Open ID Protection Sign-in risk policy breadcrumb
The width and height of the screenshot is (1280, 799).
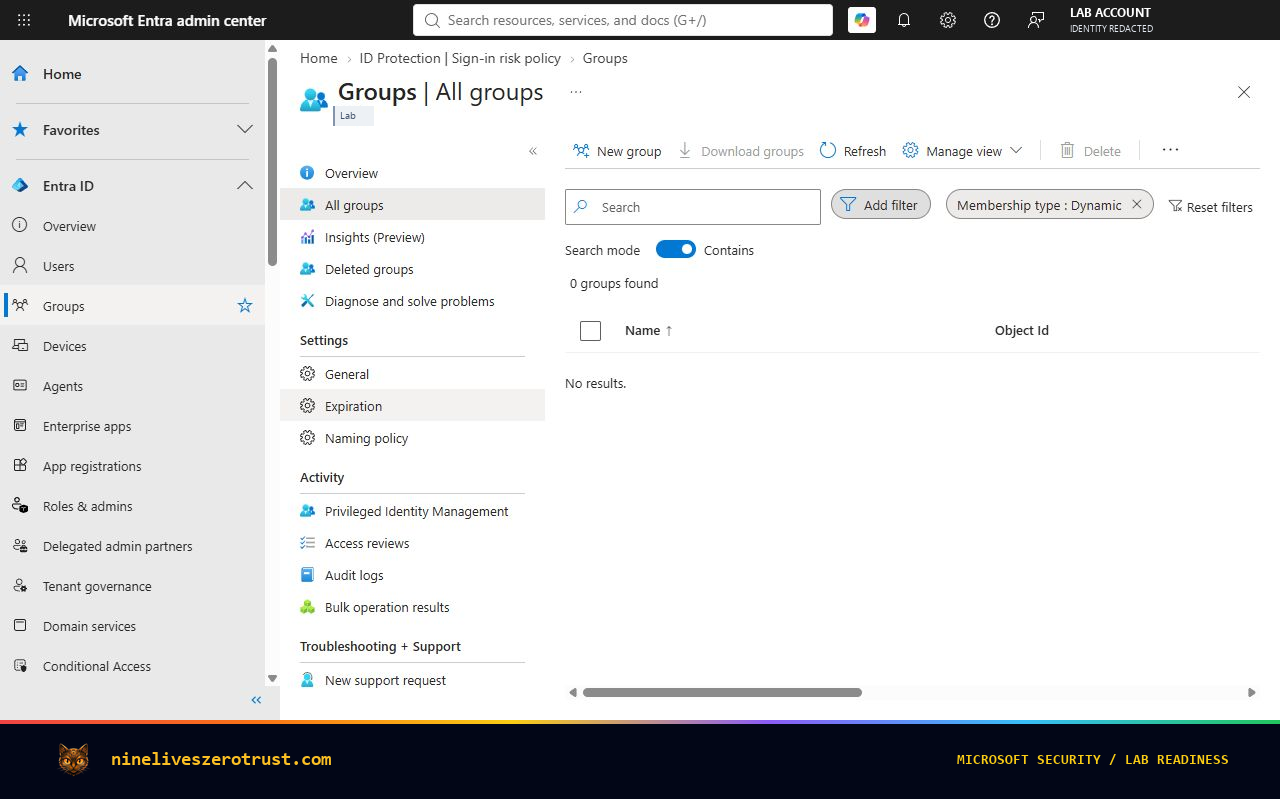click(460, 58)
